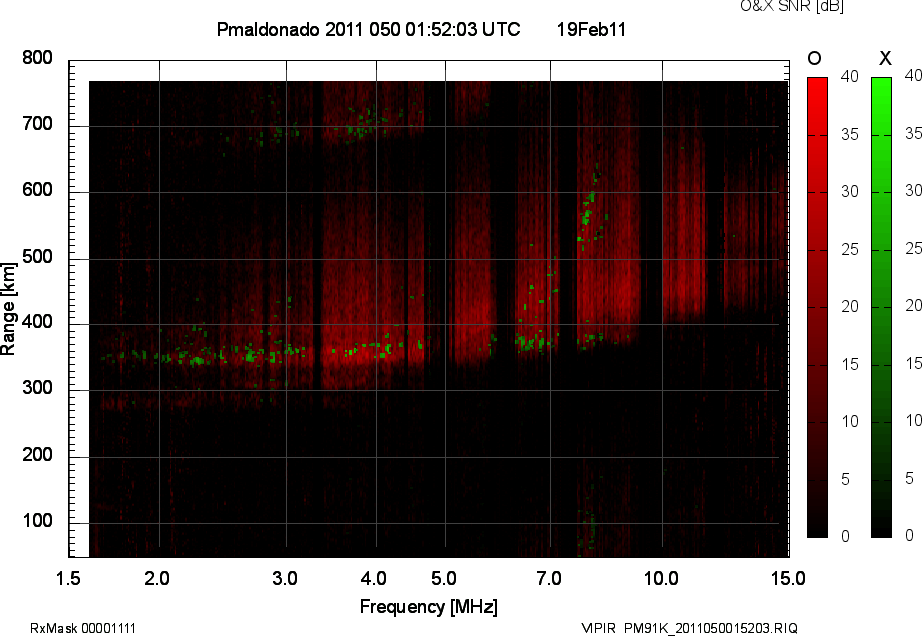Click the 200 km range tick label
Viewport: 922px width, 636px height.
point(38,454)
